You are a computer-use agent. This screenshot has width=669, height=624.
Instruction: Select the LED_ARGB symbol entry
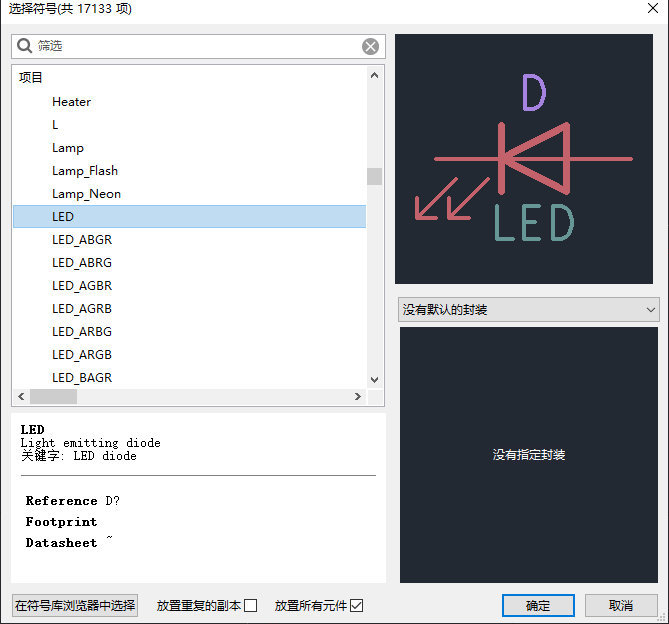point(189,355)
